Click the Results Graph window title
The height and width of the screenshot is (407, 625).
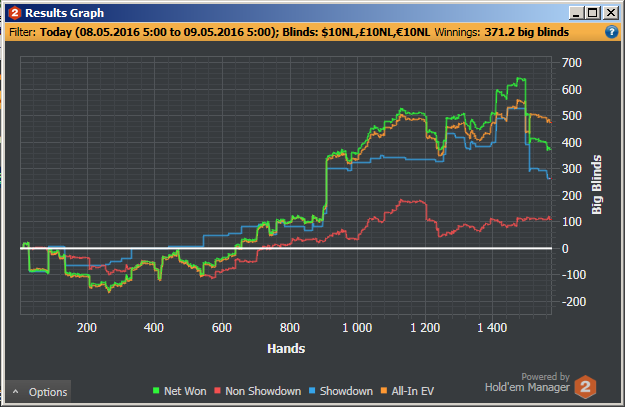pyautogui.click(x=65, y=13)
